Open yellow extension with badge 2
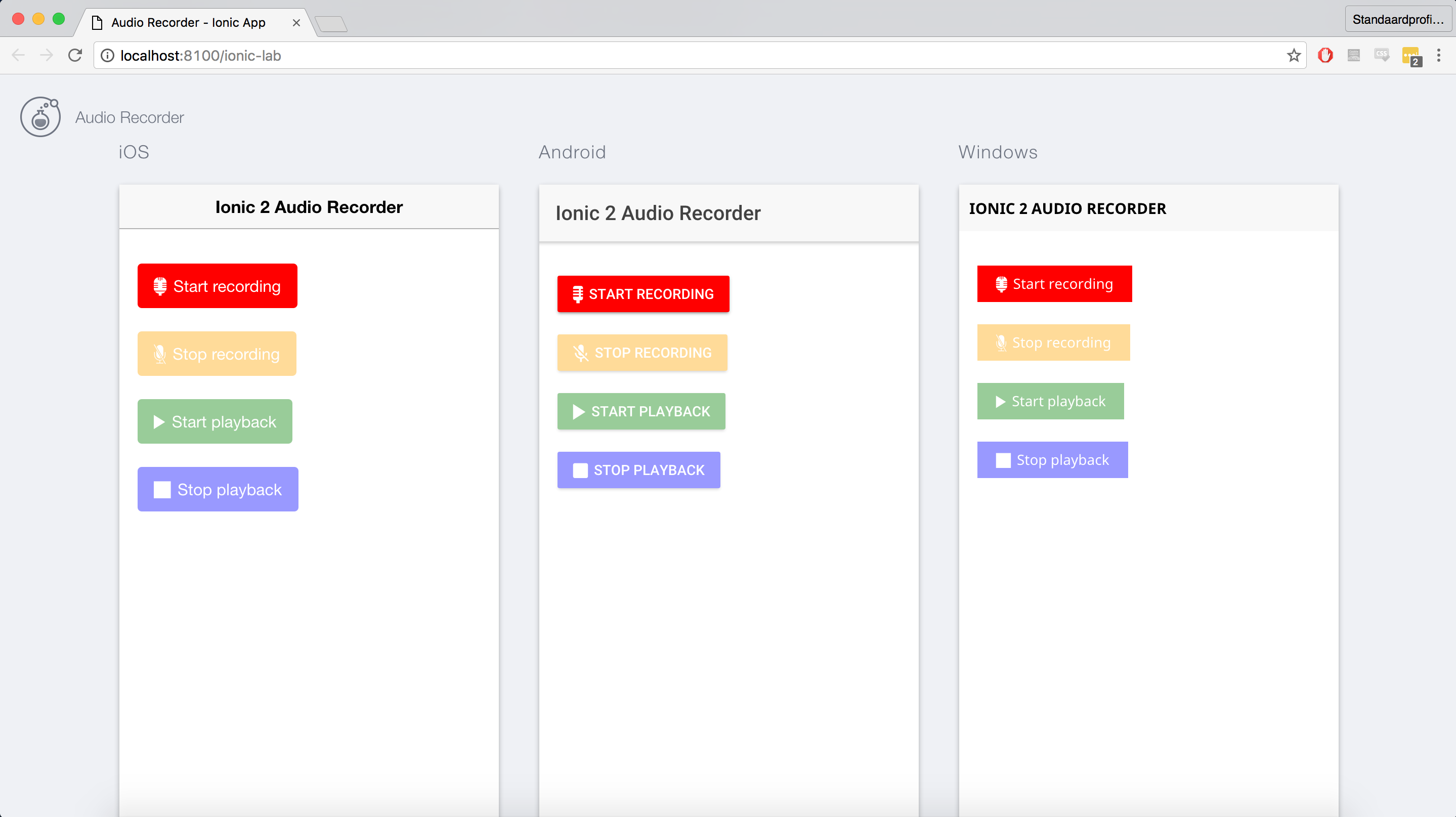This screenshot has width=1456, height=817. point(1411,57)
